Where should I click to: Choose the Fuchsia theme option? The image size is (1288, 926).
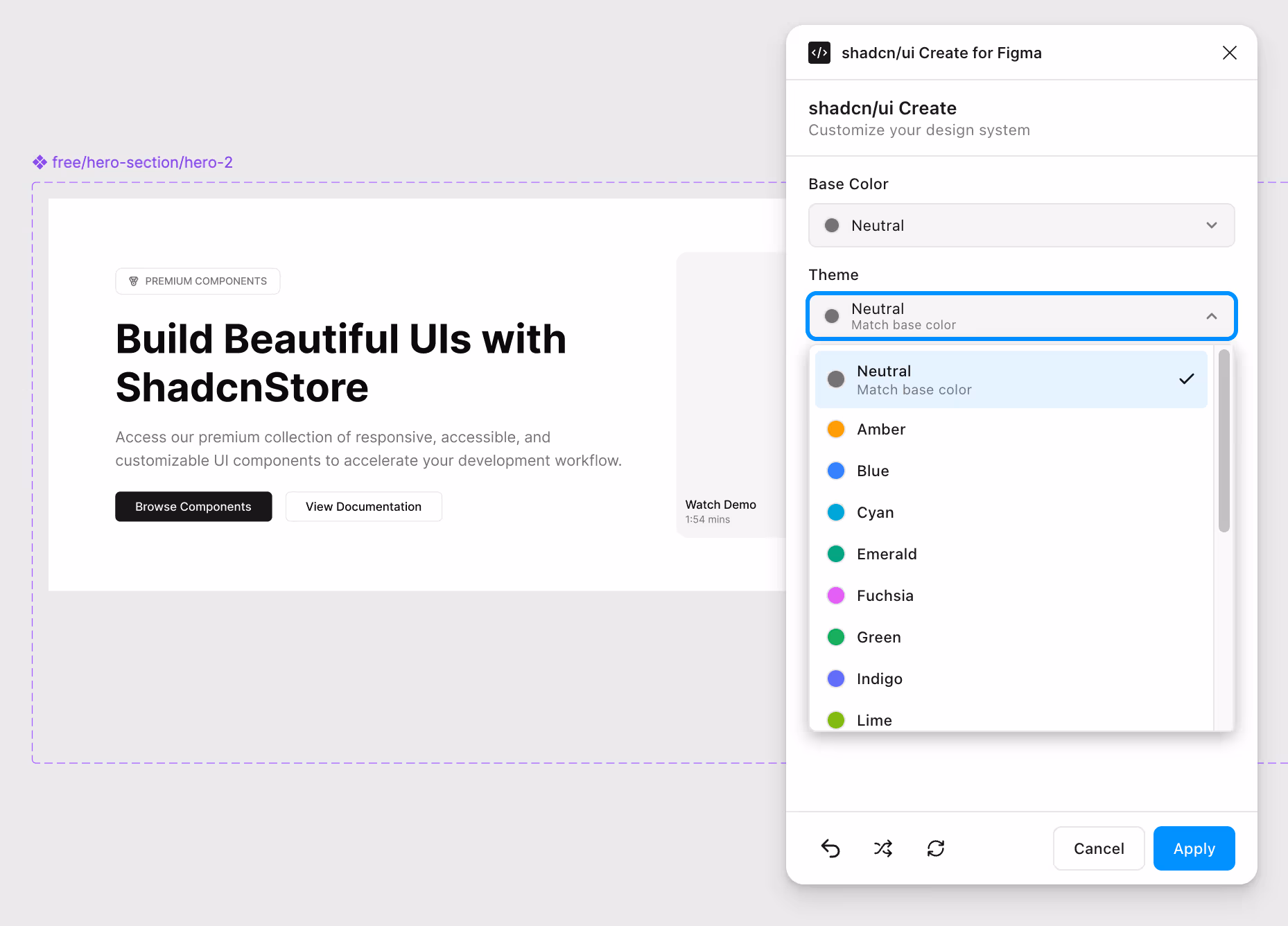tap(1011, 595)
